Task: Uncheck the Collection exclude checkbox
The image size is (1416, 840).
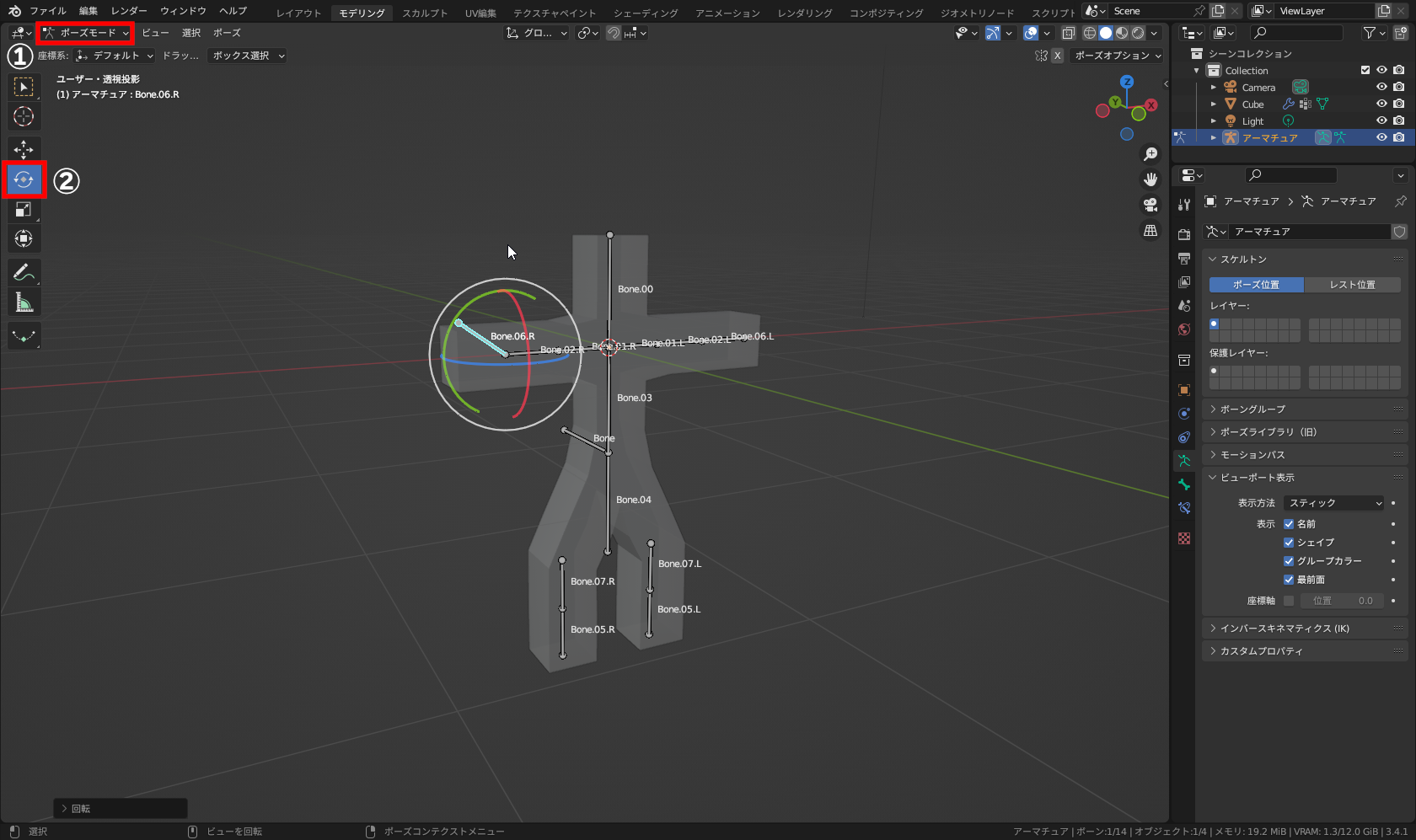Action: (1365, 70)
